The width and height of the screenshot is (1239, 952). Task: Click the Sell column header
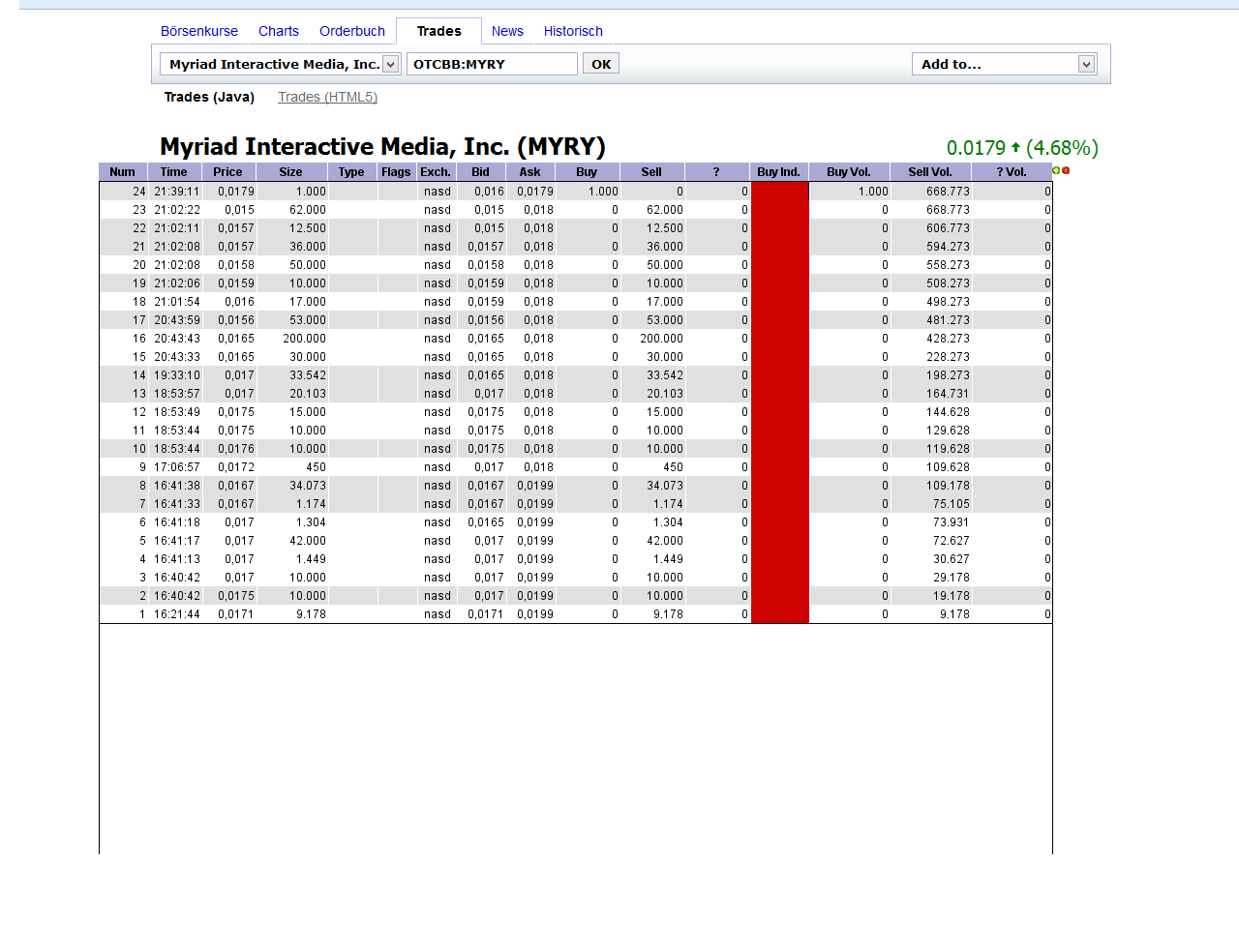[651, 172]
